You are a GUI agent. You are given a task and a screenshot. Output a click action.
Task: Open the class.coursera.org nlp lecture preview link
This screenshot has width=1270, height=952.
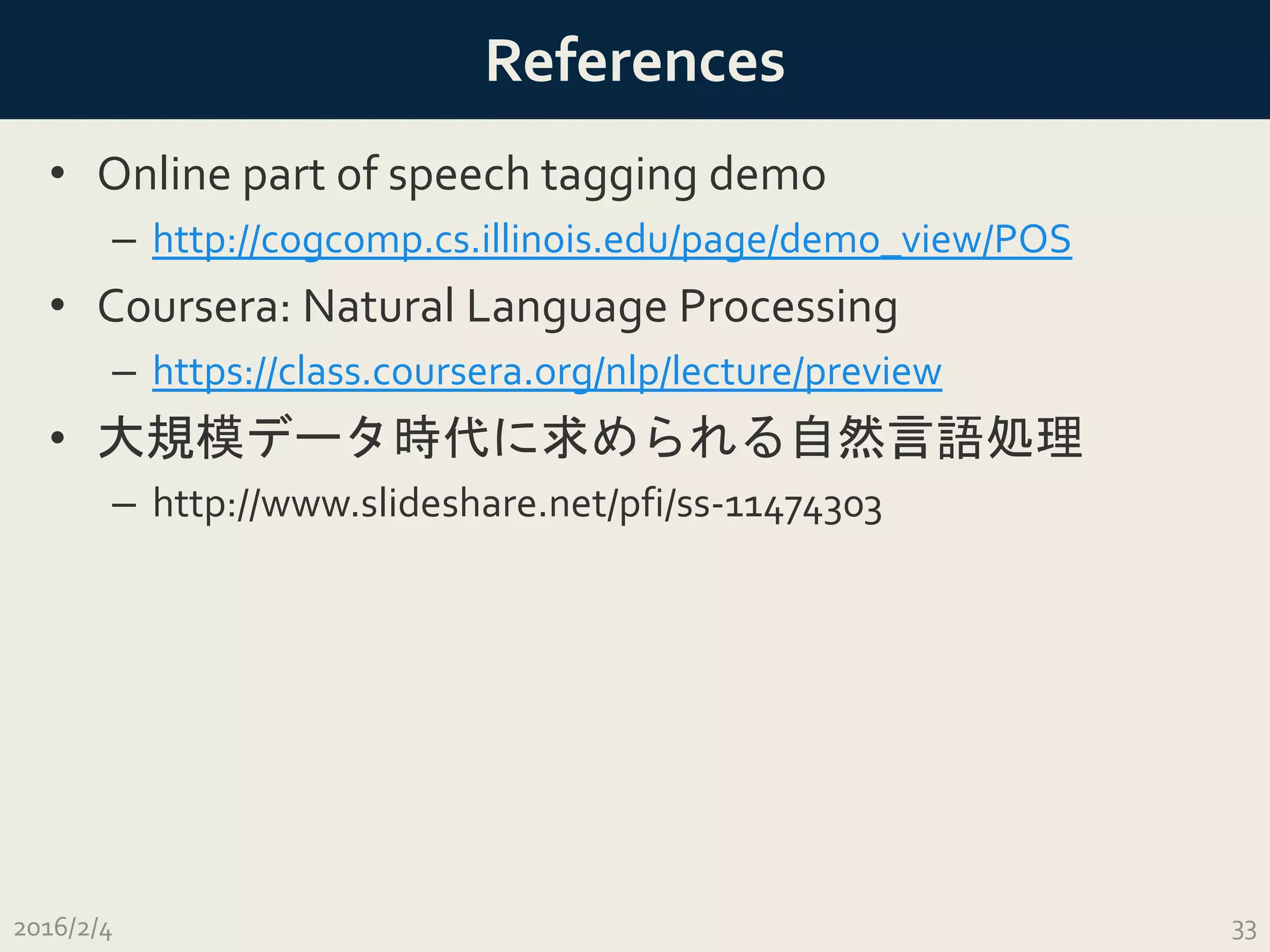(x=547, y=372)
